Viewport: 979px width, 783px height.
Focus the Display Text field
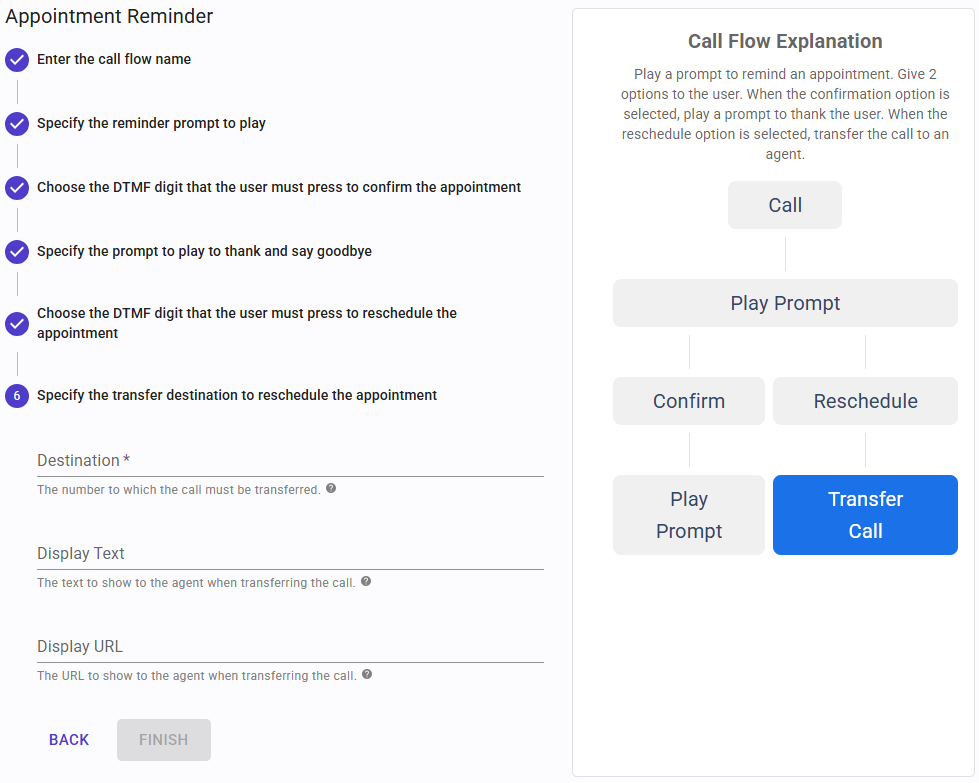[290, 554]
